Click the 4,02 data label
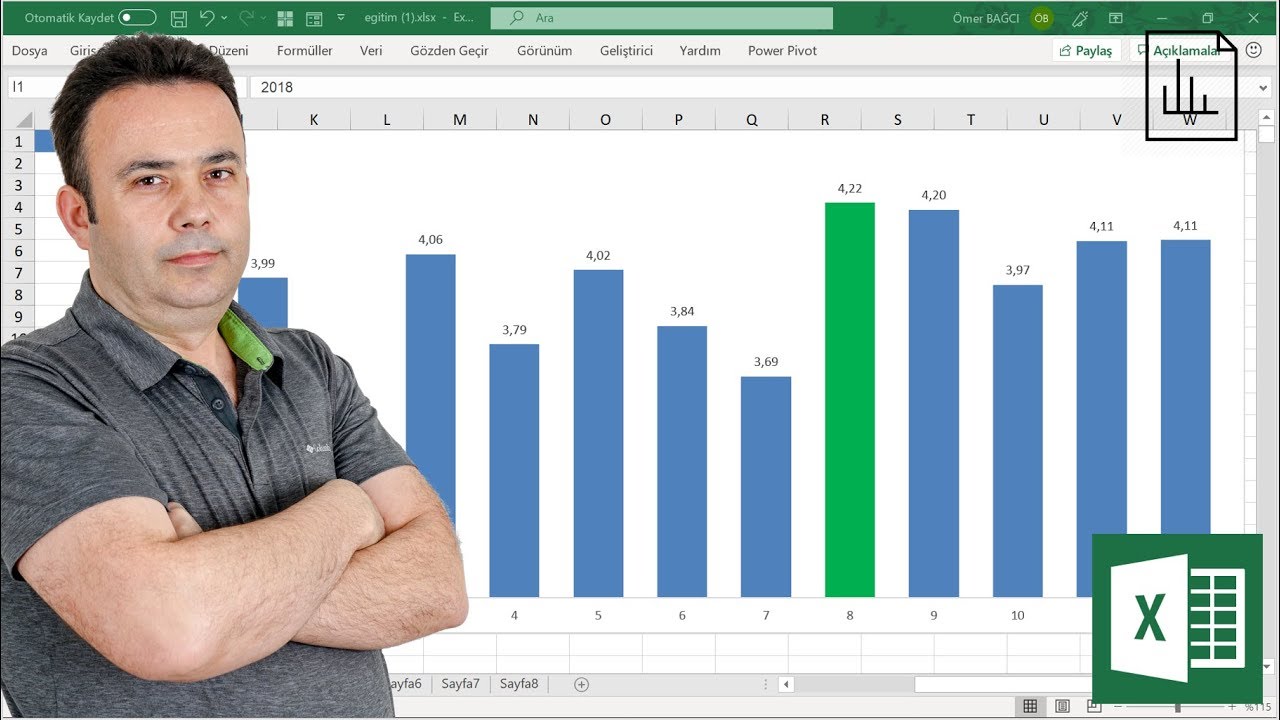Screen dimensions: 1280x720 pyautogui.click(x=598, y=255)
